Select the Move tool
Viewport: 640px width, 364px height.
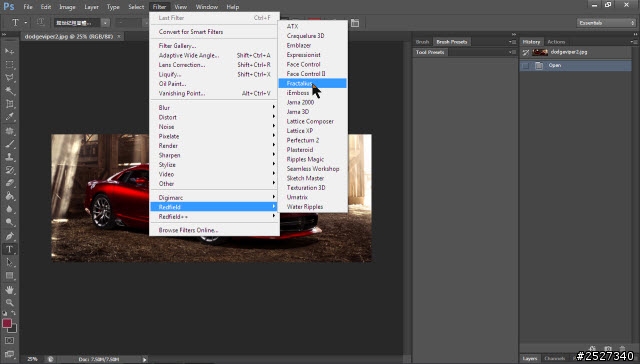coord(9,51)
